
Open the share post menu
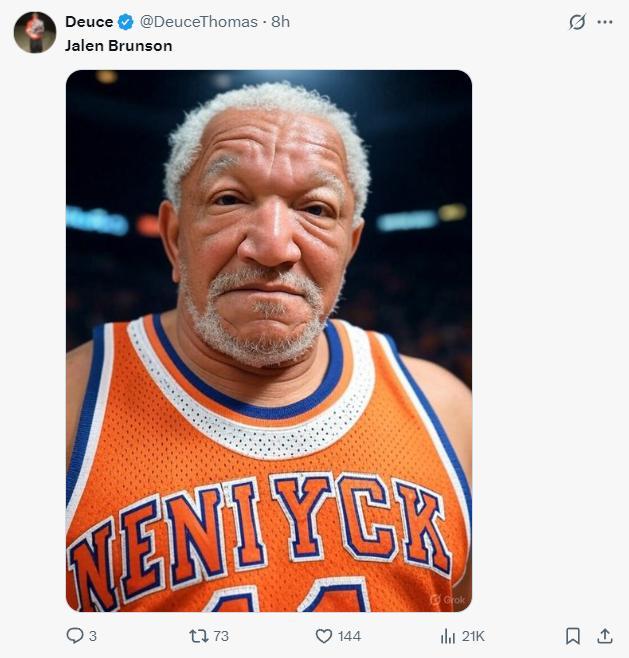604,636
